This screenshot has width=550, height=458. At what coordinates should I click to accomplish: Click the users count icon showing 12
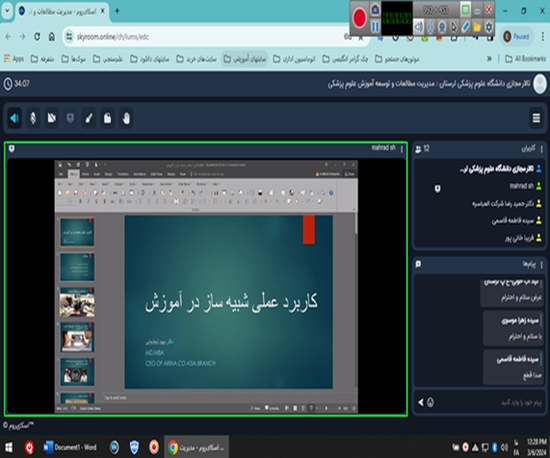(418, 149)
